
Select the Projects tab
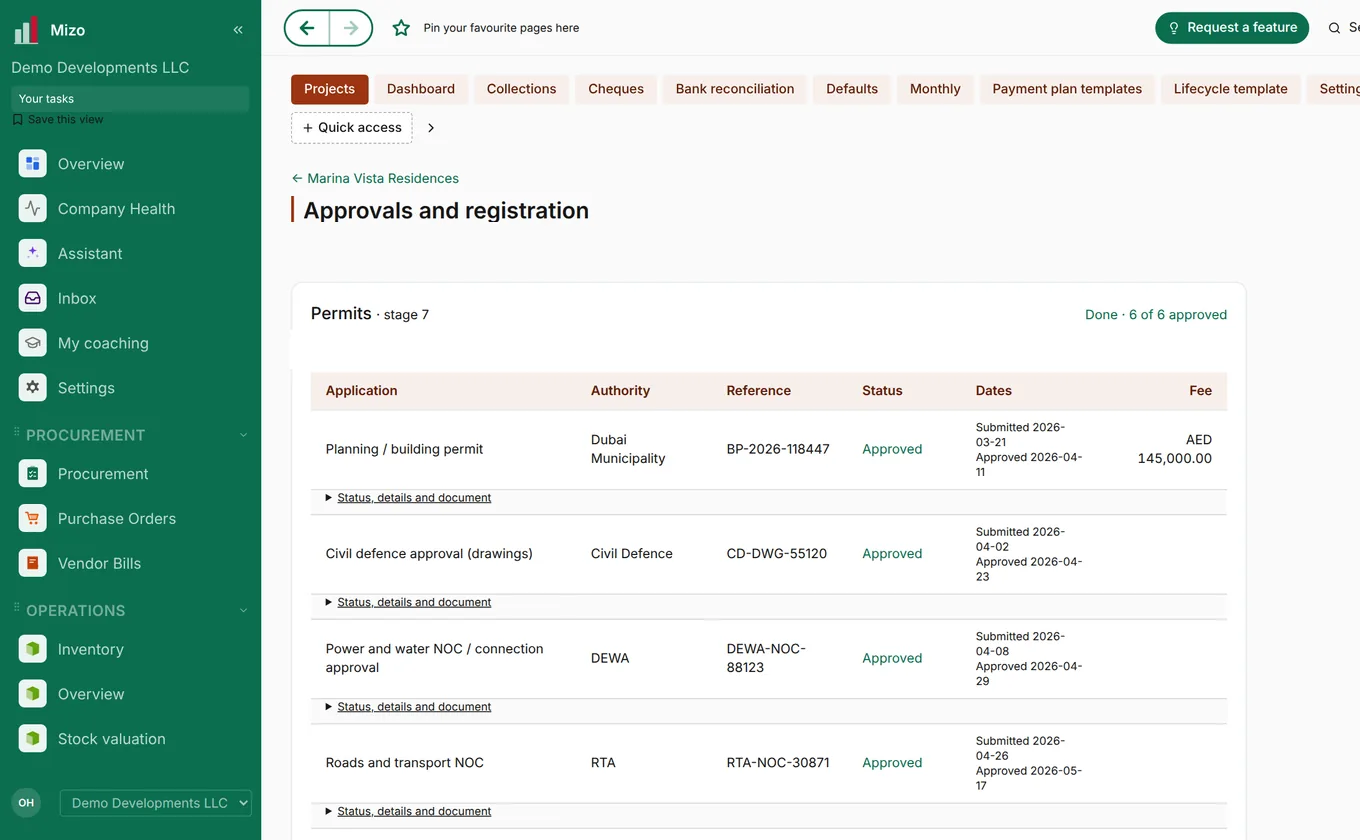click(x=330, y=89)
